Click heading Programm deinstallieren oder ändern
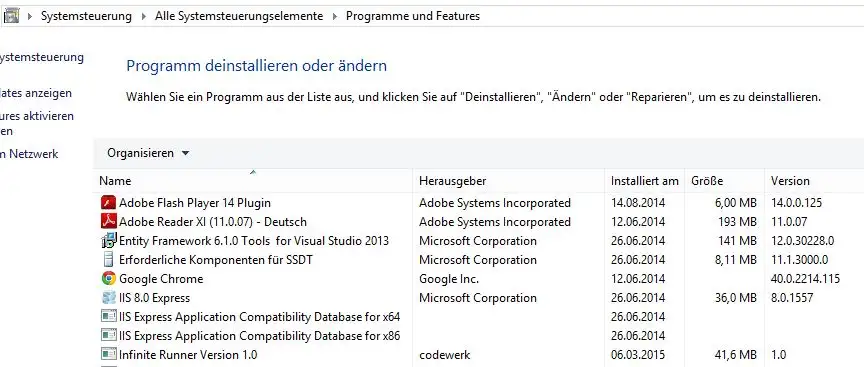Viewport: 864px width, 367px height. coord(257,66)
